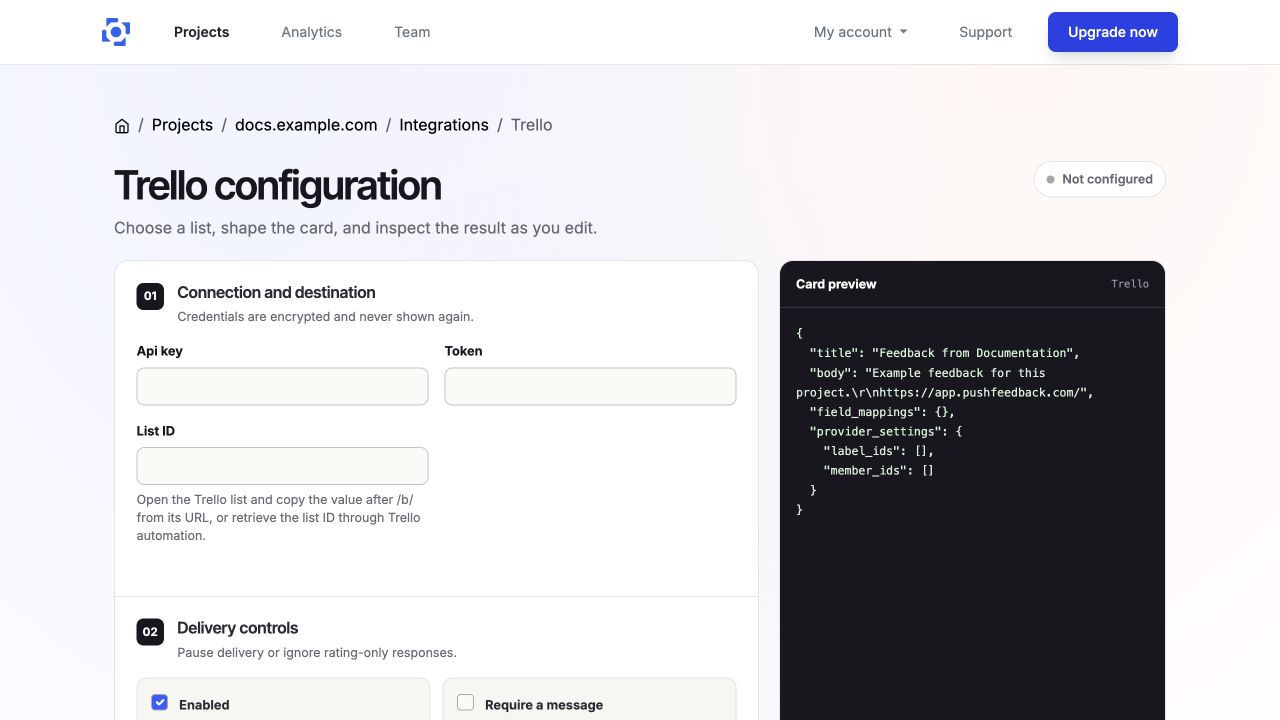
Task: Click the Trello label in the preview header
Action: tap(1130, 284)
